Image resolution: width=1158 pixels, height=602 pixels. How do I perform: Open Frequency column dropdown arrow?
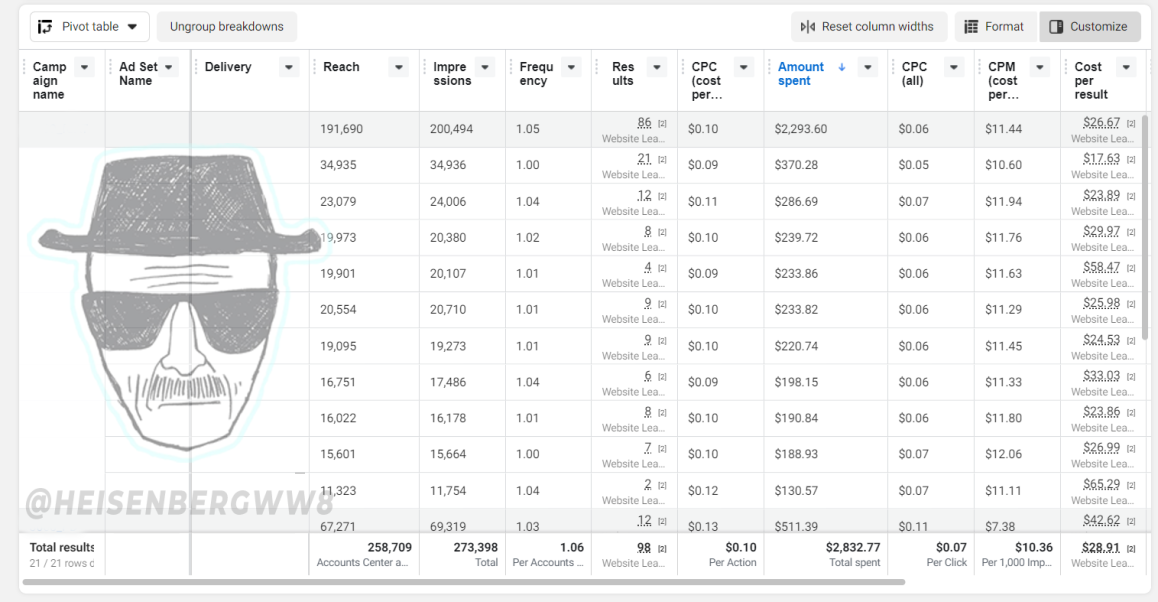point(572,67)
